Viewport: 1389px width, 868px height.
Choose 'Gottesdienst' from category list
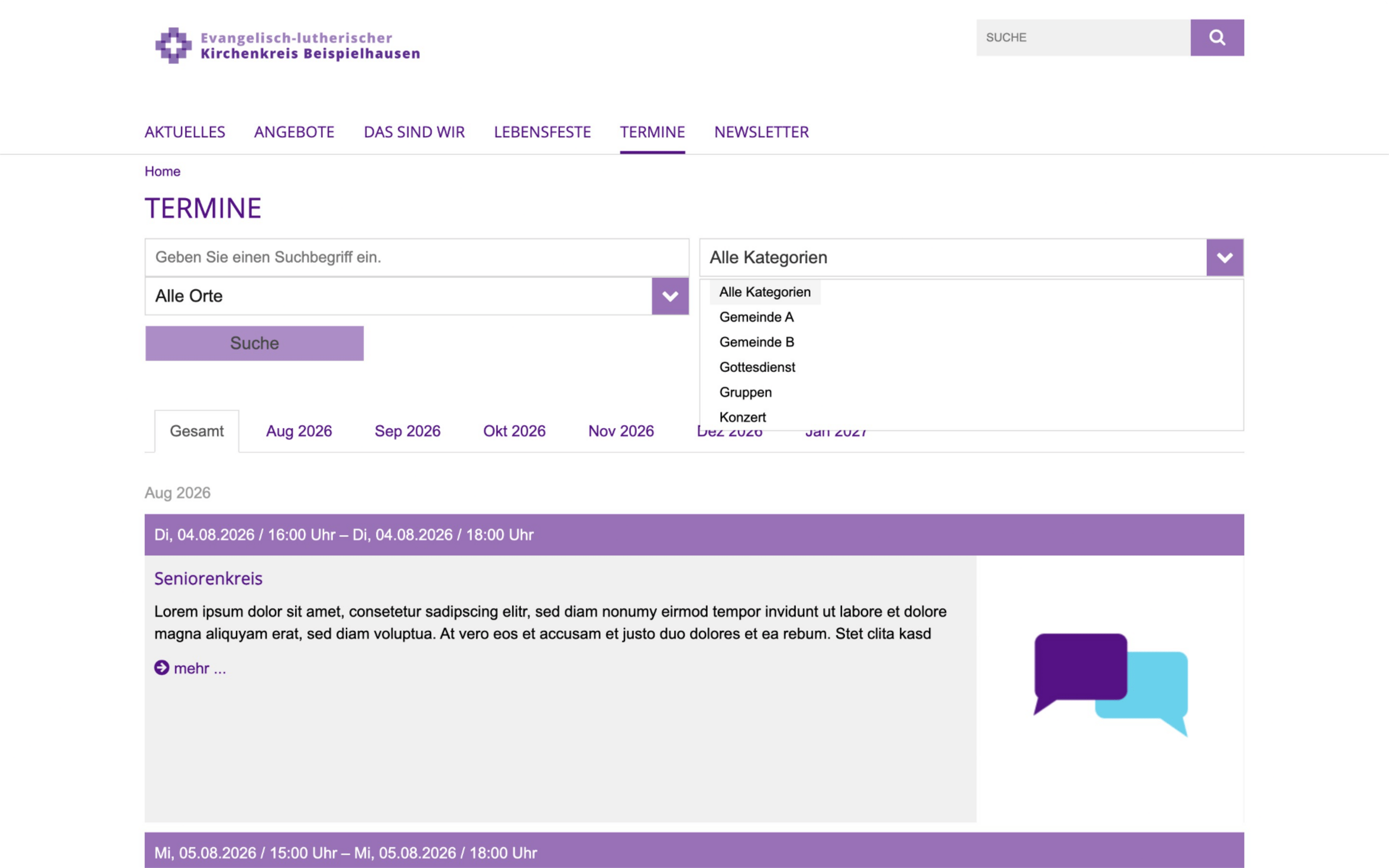click(x=757, y=368)
